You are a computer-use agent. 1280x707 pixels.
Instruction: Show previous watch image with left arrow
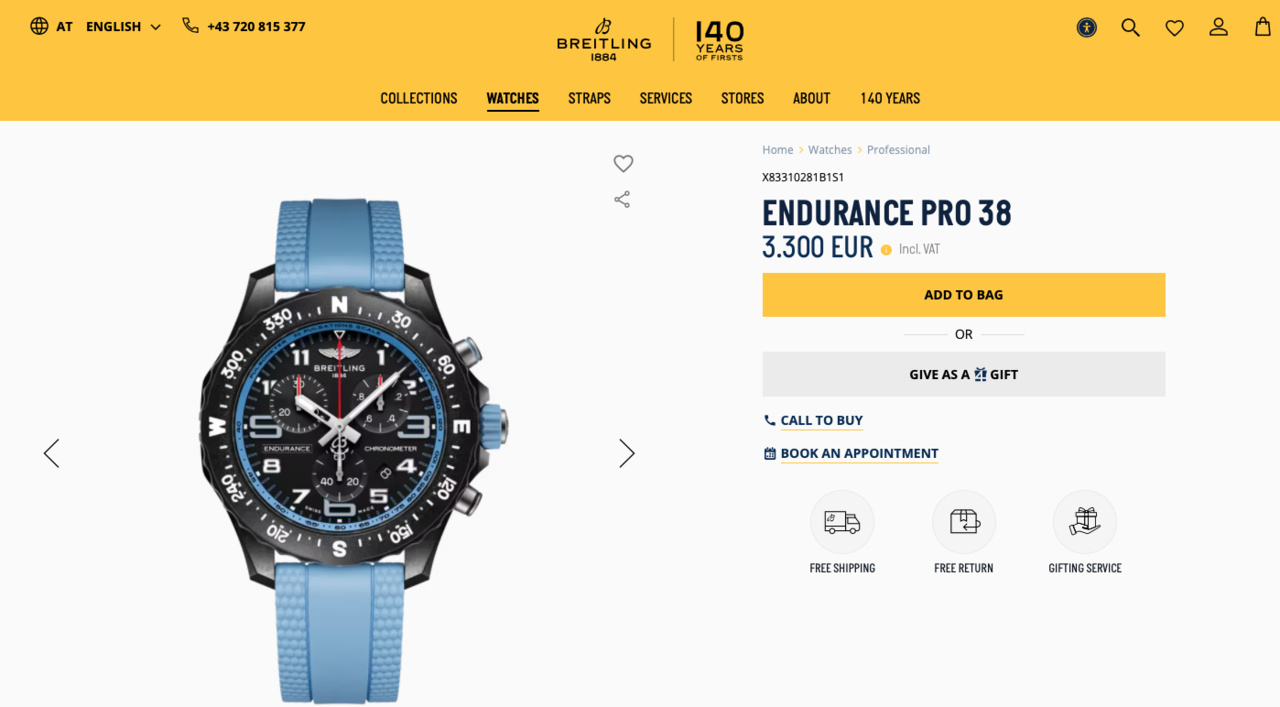[x=51, y=453]
